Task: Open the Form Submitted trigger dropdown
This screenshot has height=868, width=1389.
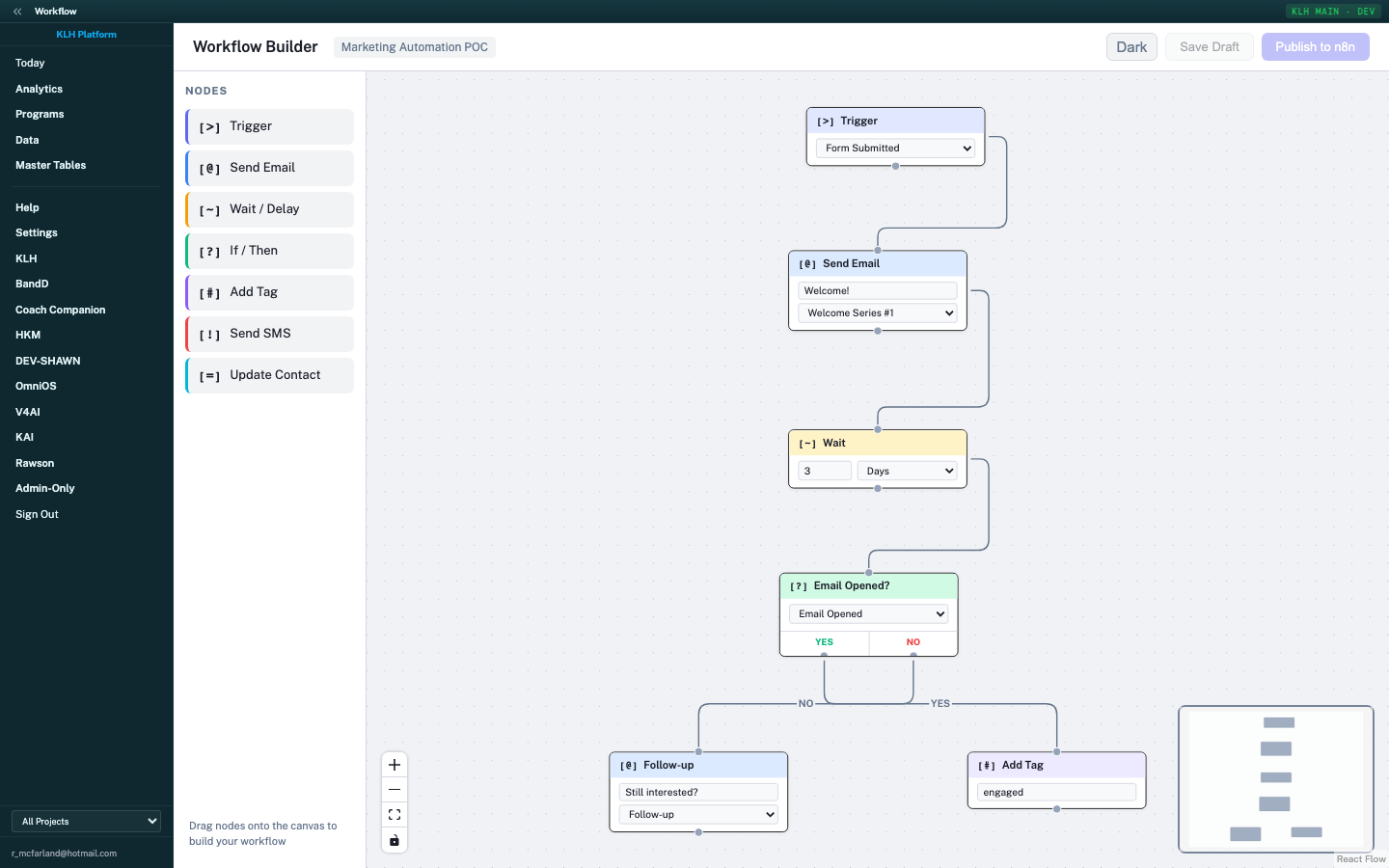Action: [x=895, y=149]
